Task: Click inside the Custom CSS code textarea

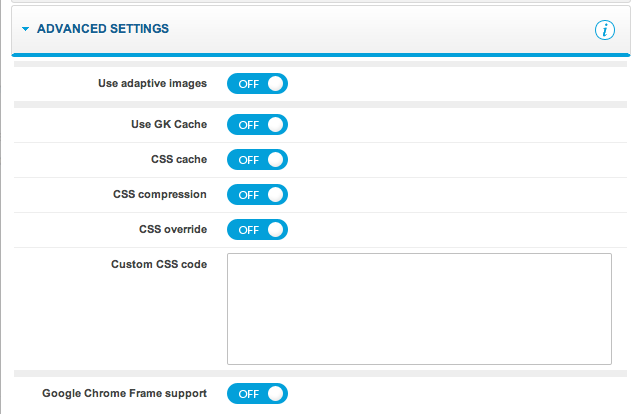Action: [419, 309]
